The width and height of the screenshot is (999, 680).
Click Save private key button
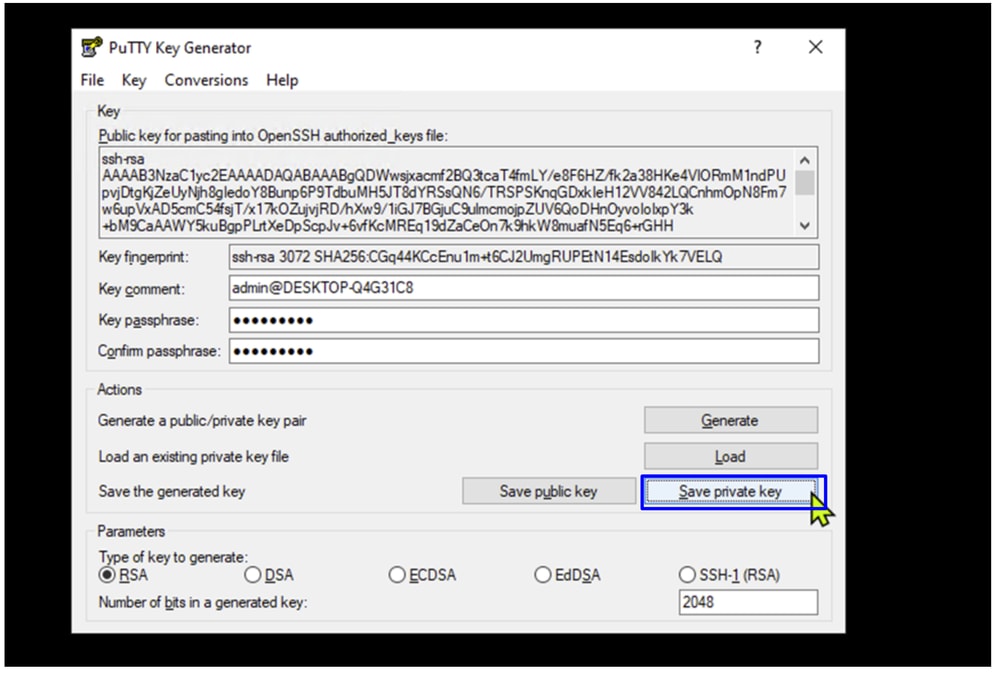tap(731, 491)
